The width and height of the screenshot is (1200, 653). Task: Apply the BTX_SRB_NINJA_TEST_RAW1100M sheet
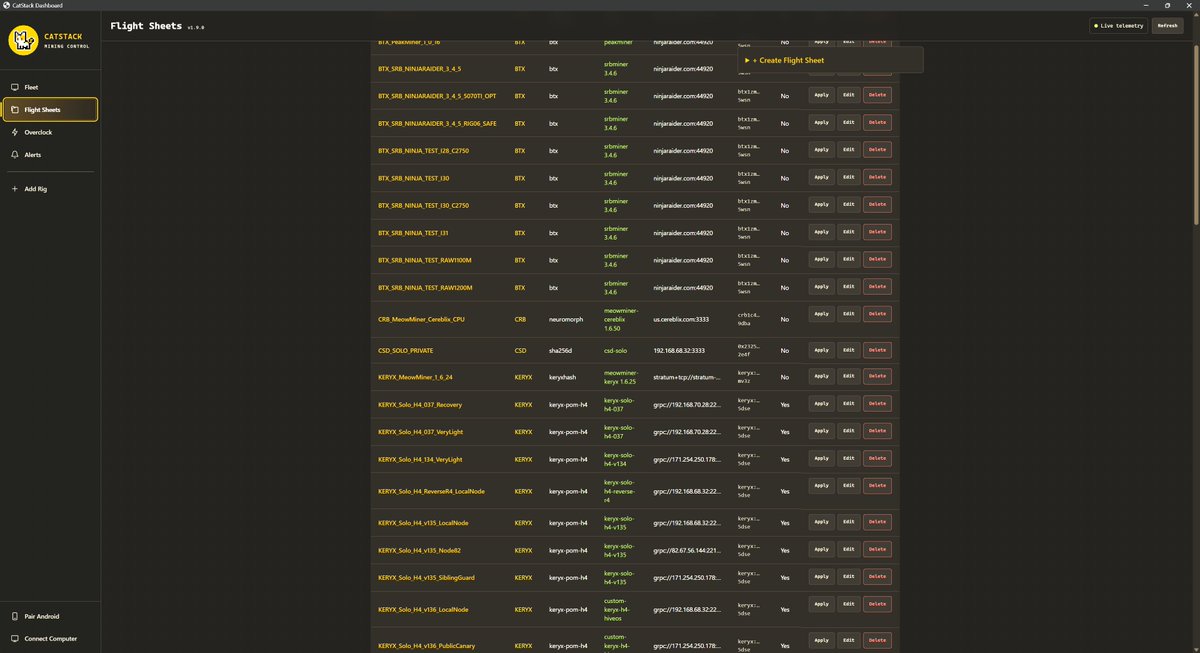point(821,259)
